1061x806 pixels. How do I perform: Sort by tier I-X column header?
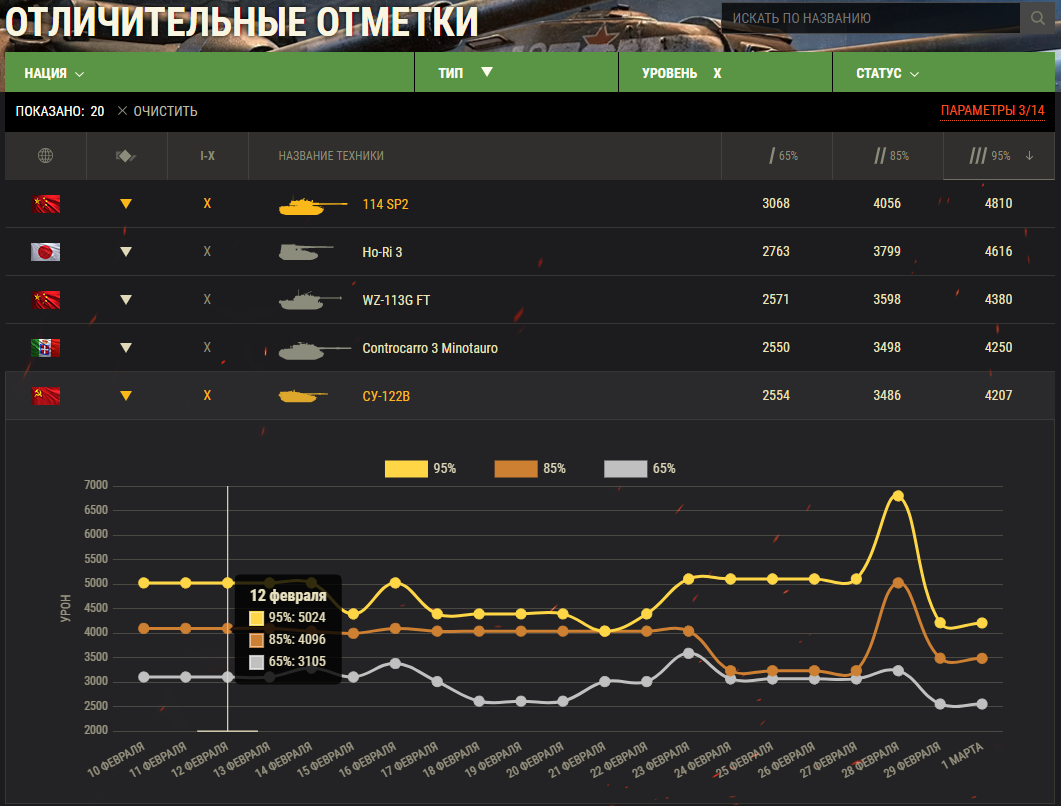click(x=208, y=156)
